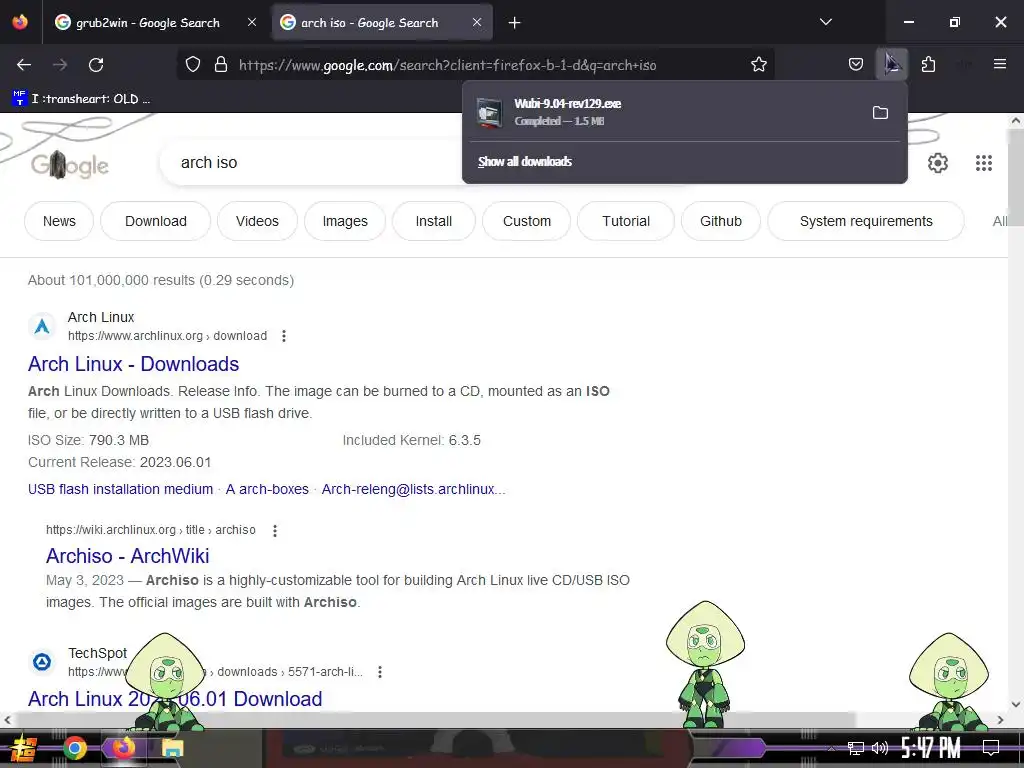Screen dimensions: 1024x768
Task: Click the horizontal scrollbar left arrow
Action: point(7,720)
